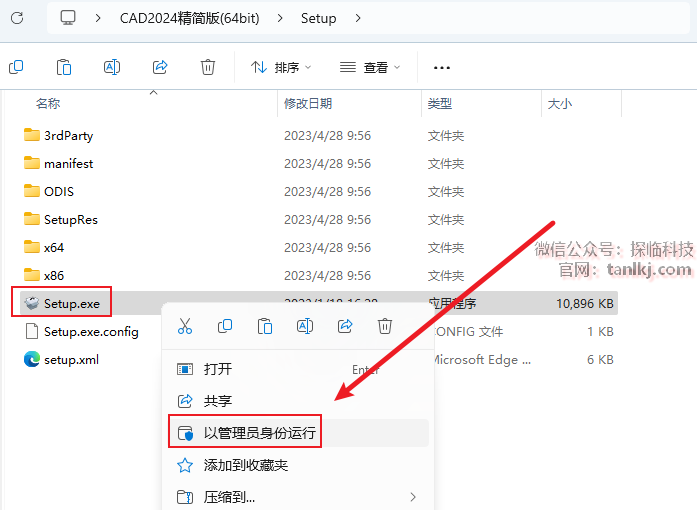Screen dimensions: 697x510
Task: Click the Rename icon in context menu
Action: pyautogui.click(x=305, y=326)
